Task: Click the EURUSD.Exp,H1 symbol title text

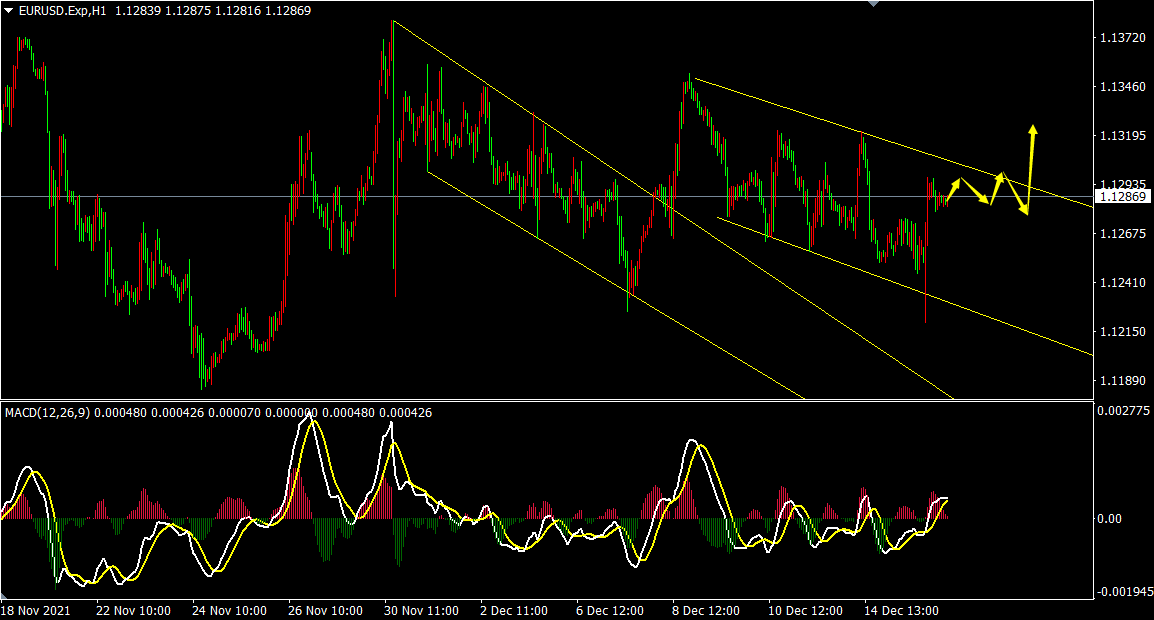Action: [63, 11]
